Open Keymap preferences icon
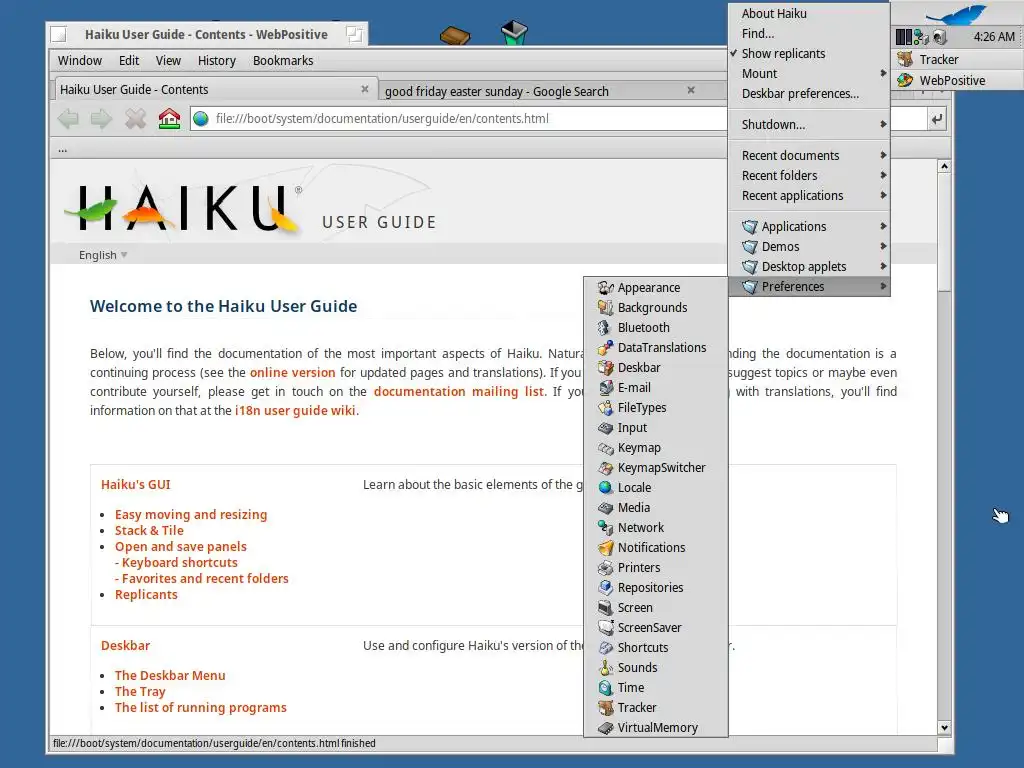1024x768 pixels. 606,448
